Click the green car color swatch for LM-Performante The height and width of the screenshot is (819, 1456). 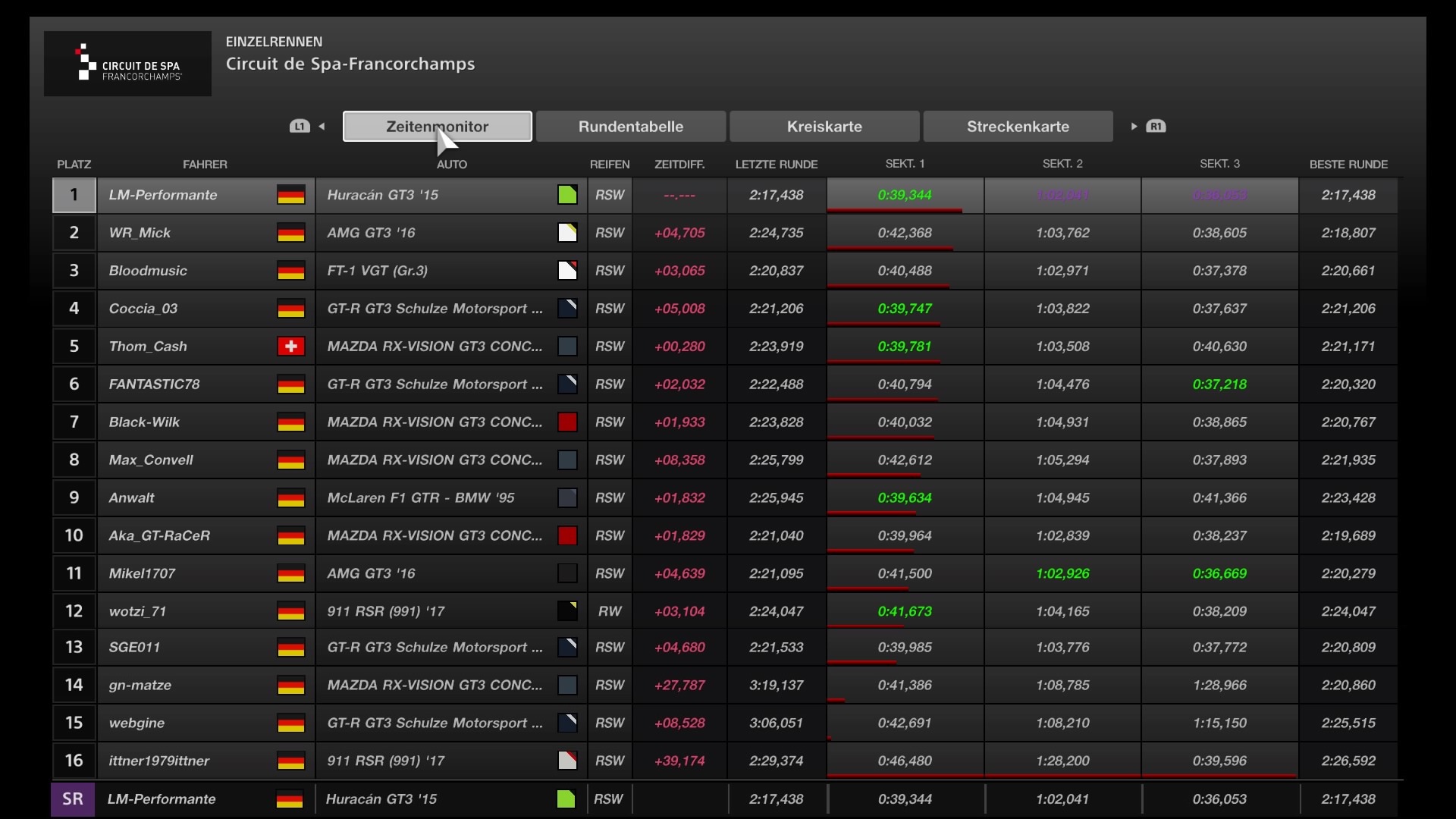point(567,195)
